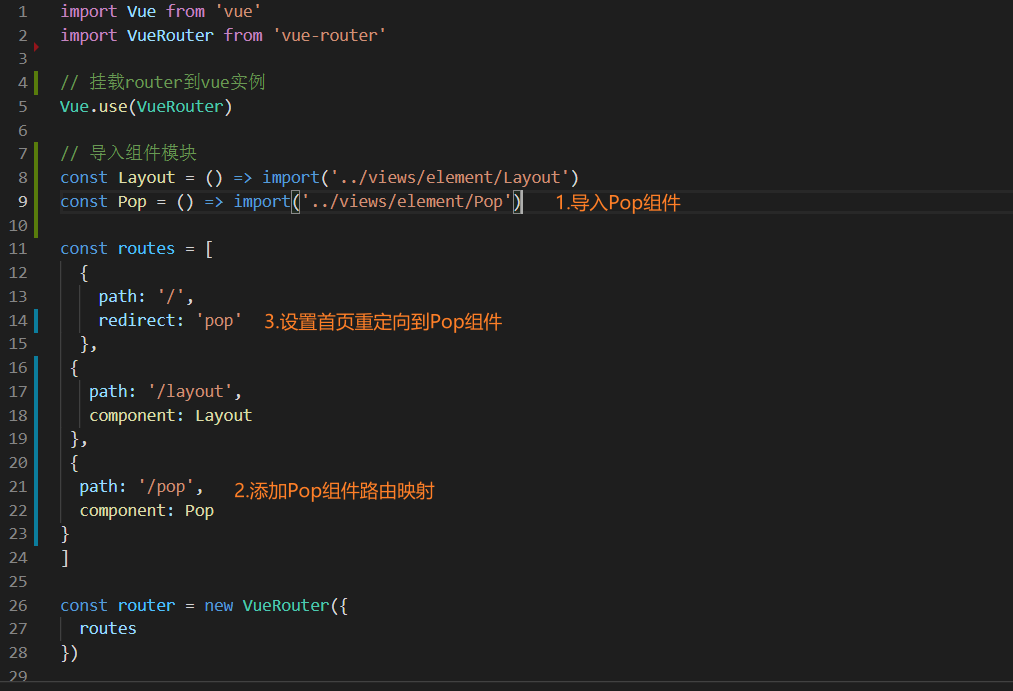This screenshot has width=1013, height=691.
Task: Click the 'const' keyword on line 11
Action: 84,248
